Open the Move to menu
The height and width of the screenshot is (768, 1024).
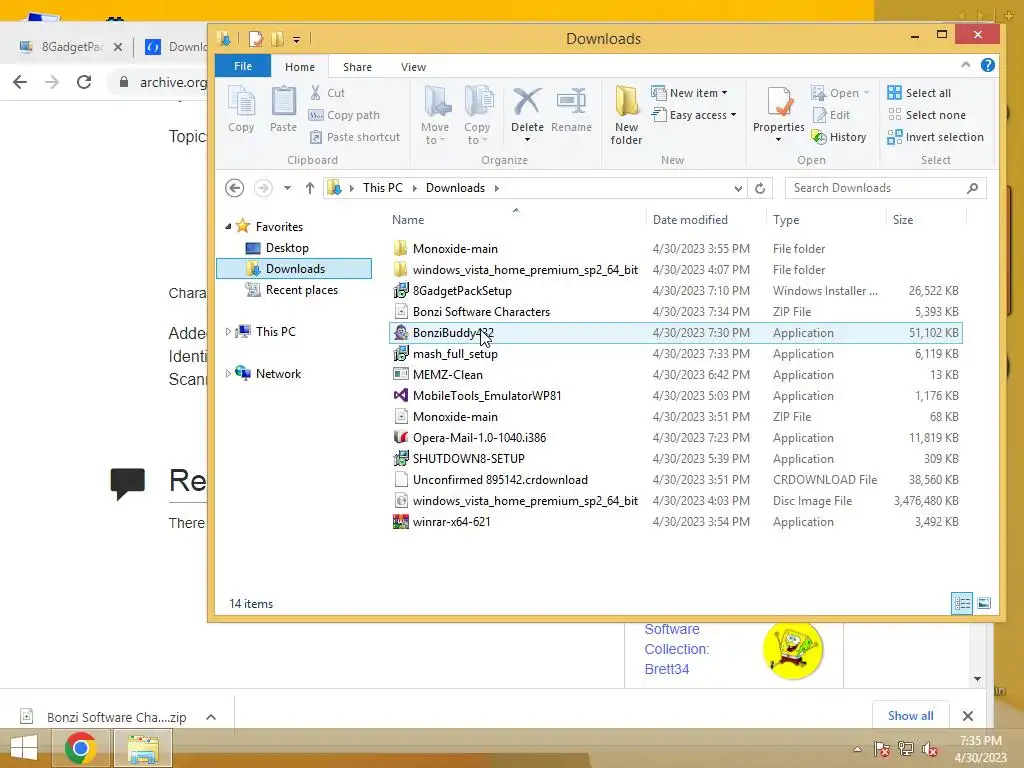(x=435, y=116)
